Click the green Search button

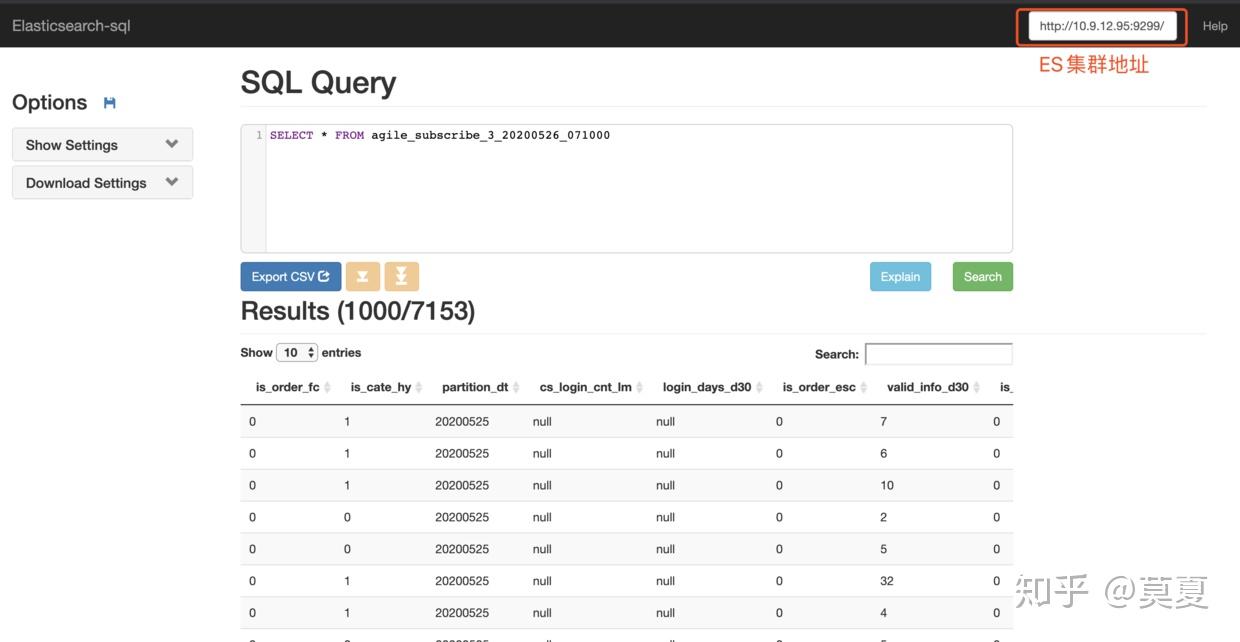[x=982, y=277]
